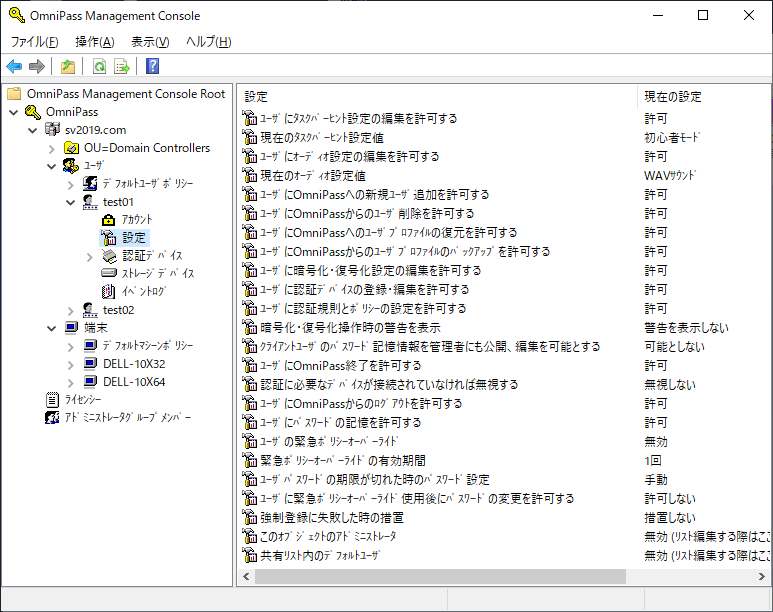Viewport: 773px width, 612px height.
Task: Collapse the 端末 node
Action: coord(51,328)
